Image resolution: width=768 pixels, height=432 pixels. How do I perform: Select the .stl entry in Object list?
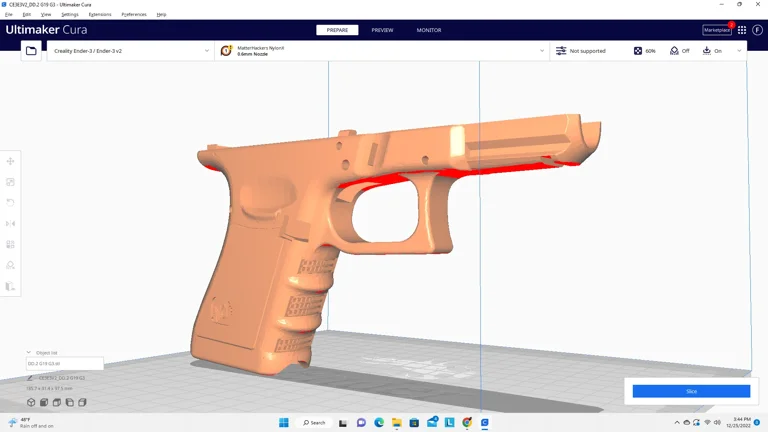tap(64, 364)
